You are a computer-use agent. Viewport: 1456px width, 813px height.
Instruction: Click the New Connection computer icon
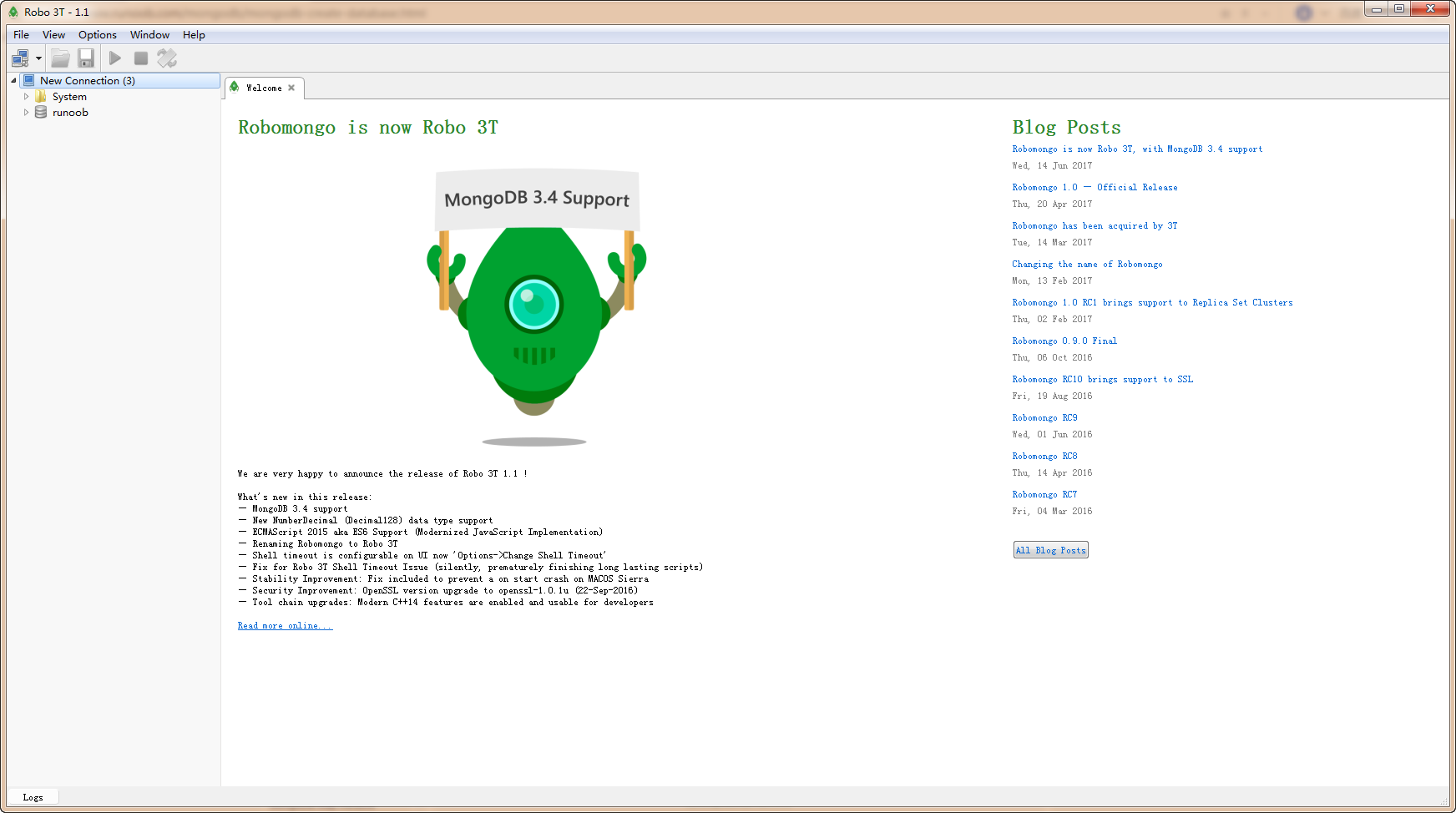coord(28,81)
